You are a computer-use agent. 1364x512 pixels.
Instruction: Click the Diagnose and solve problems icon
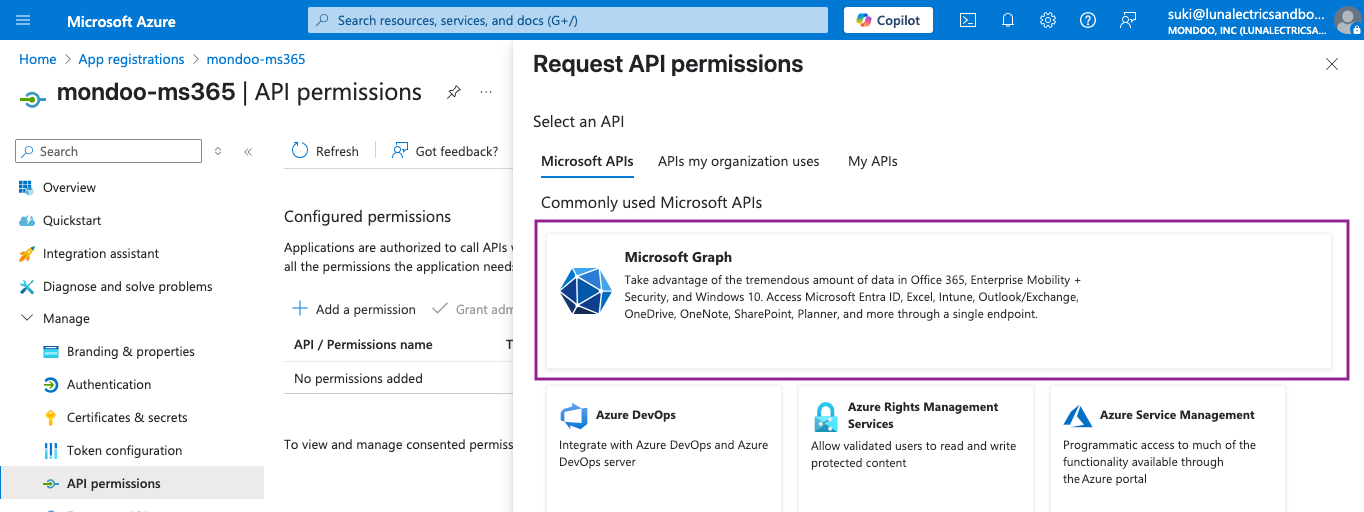26,286
